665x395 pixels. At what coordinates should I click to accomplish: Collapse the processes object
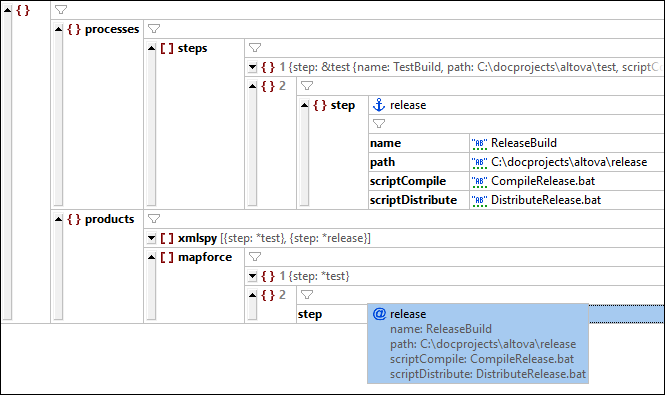[x=59, y=29]
